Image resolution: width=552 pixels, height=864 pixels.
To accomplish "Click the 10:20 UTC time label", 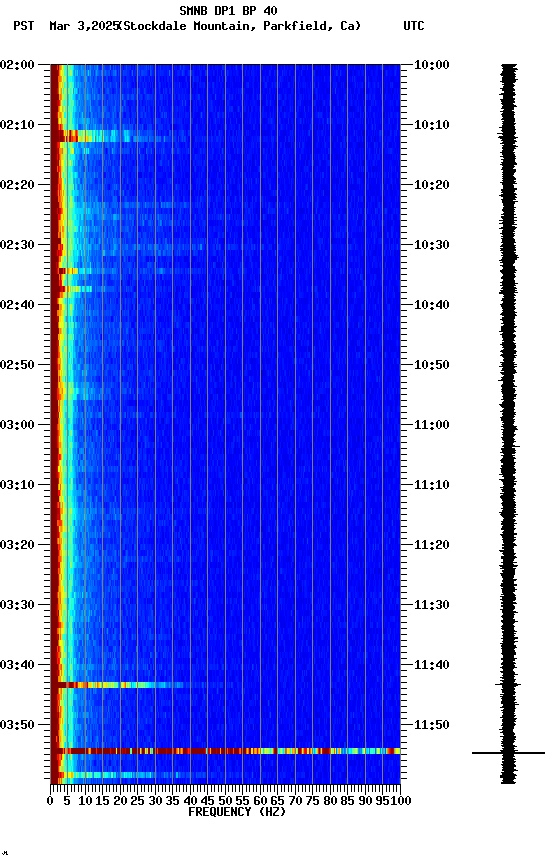I will point(431,185).
